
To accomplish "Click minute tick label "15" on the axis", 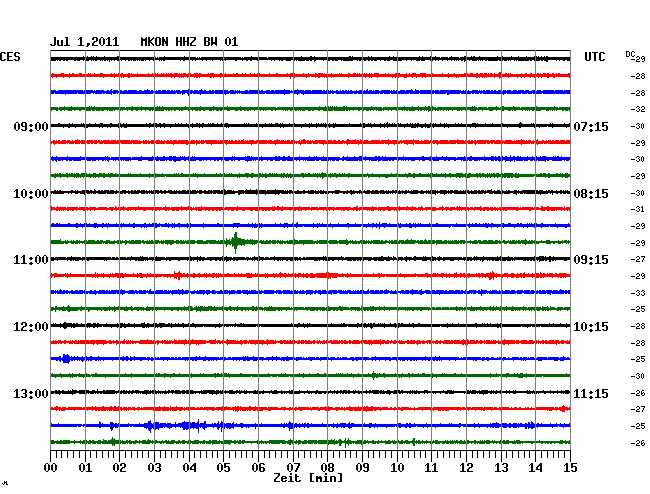I will (570, 467).
